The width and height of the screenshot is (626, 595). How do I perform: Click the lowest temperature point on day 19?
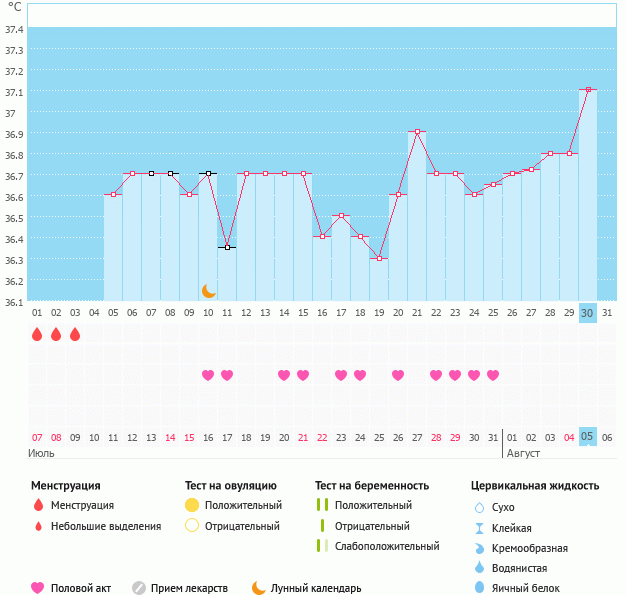(379, 258)
